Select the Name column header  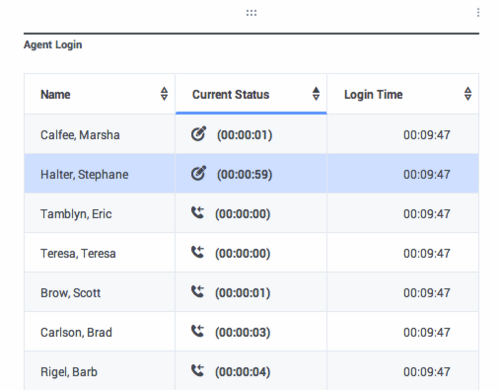tap(99, 94)
